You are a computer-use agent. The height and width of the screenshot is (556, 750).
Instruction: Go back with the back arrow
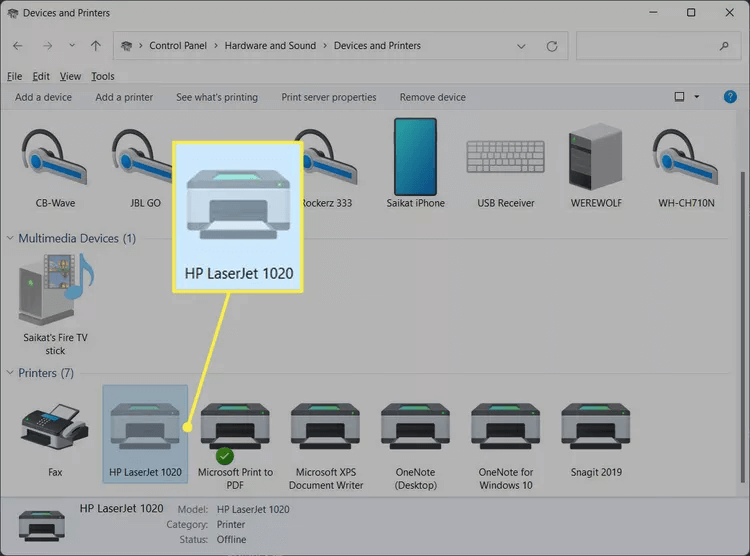click(18, 46)
